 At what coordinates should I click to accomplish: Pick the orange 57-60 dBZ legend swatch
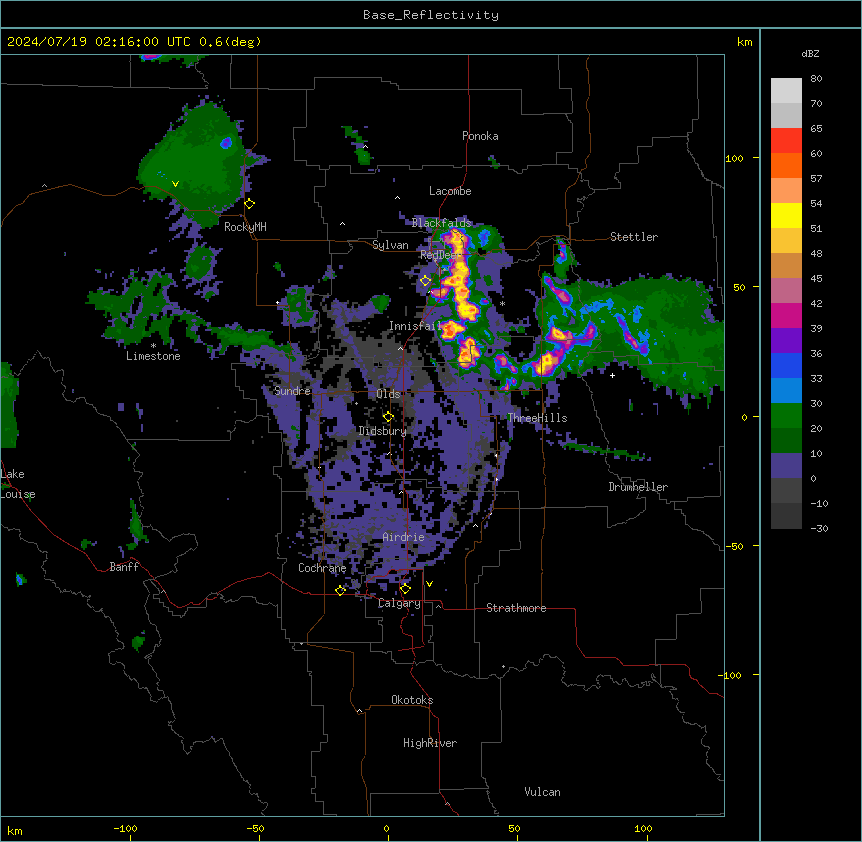tap(786, 166)
